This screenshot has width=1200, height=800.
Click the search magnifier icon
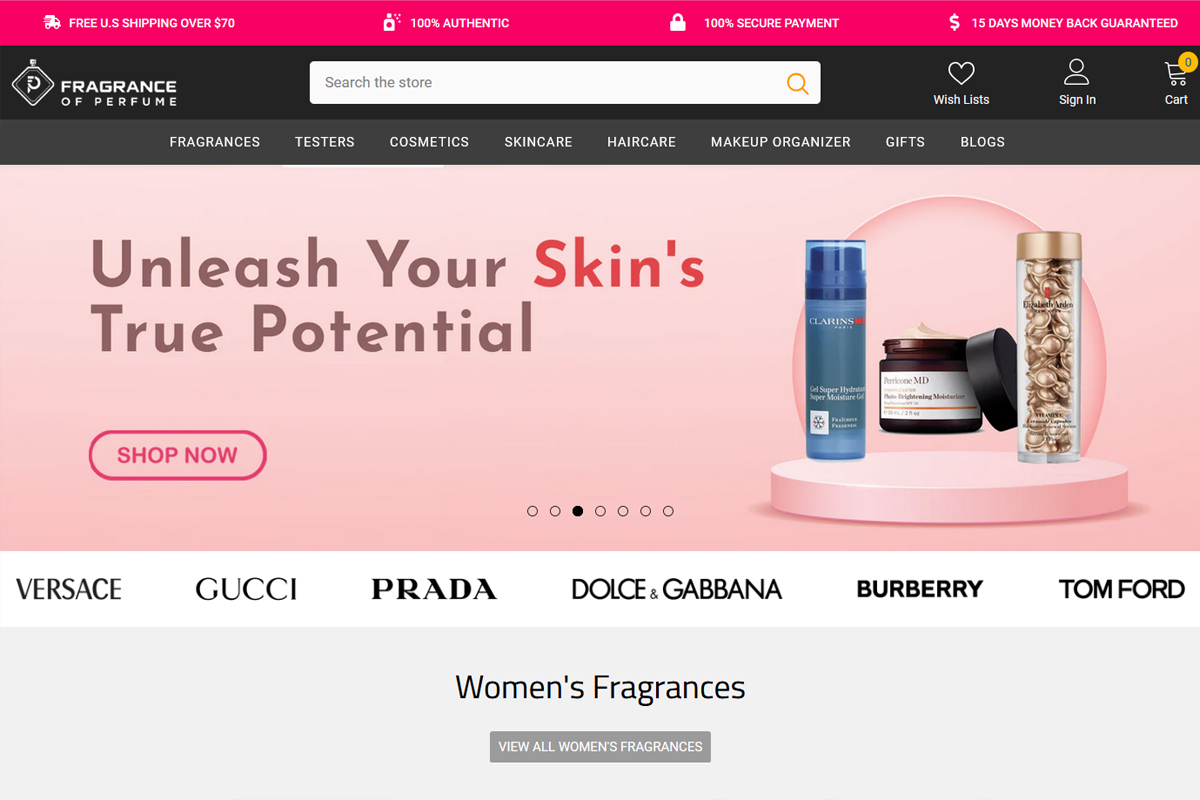797,83
